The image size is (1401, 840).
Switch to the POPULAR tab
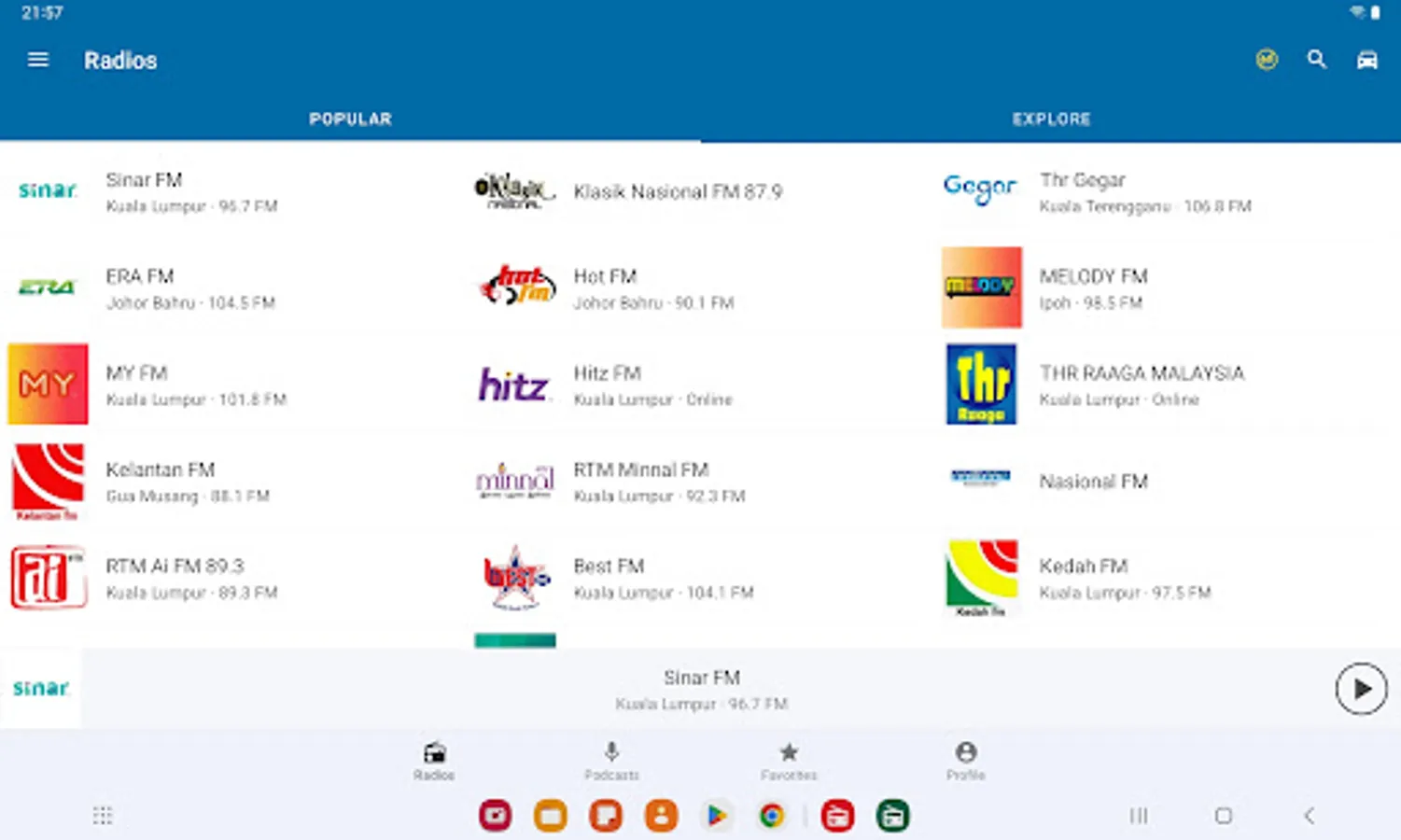tap(350, 119)
